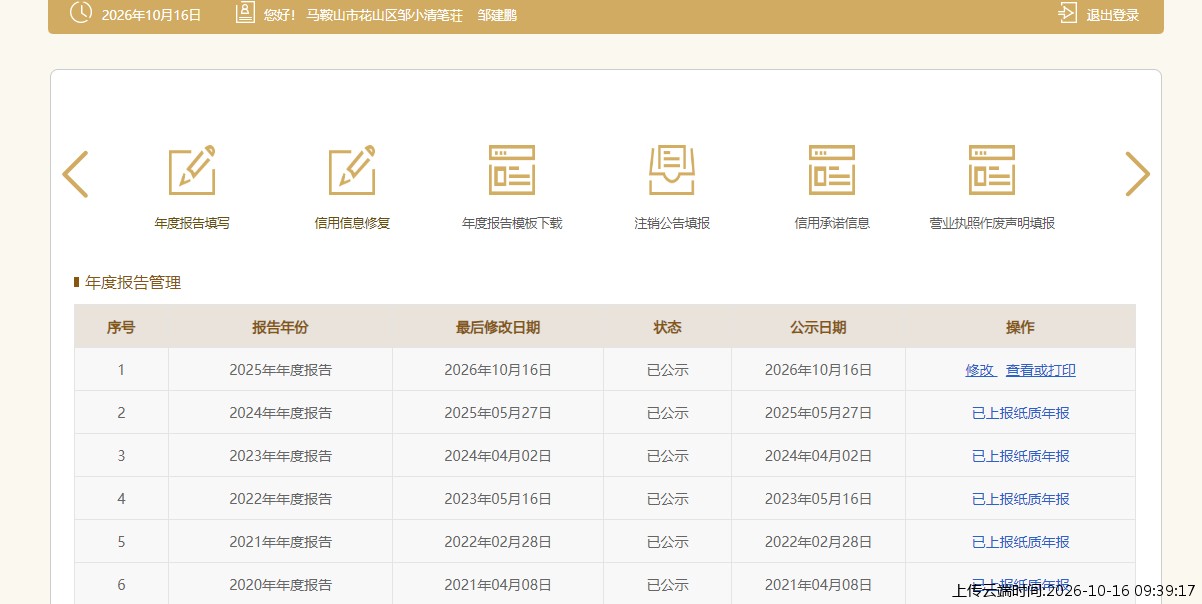
Task: Click the 2023年年度报告 cell
Action: coord(280,456)
